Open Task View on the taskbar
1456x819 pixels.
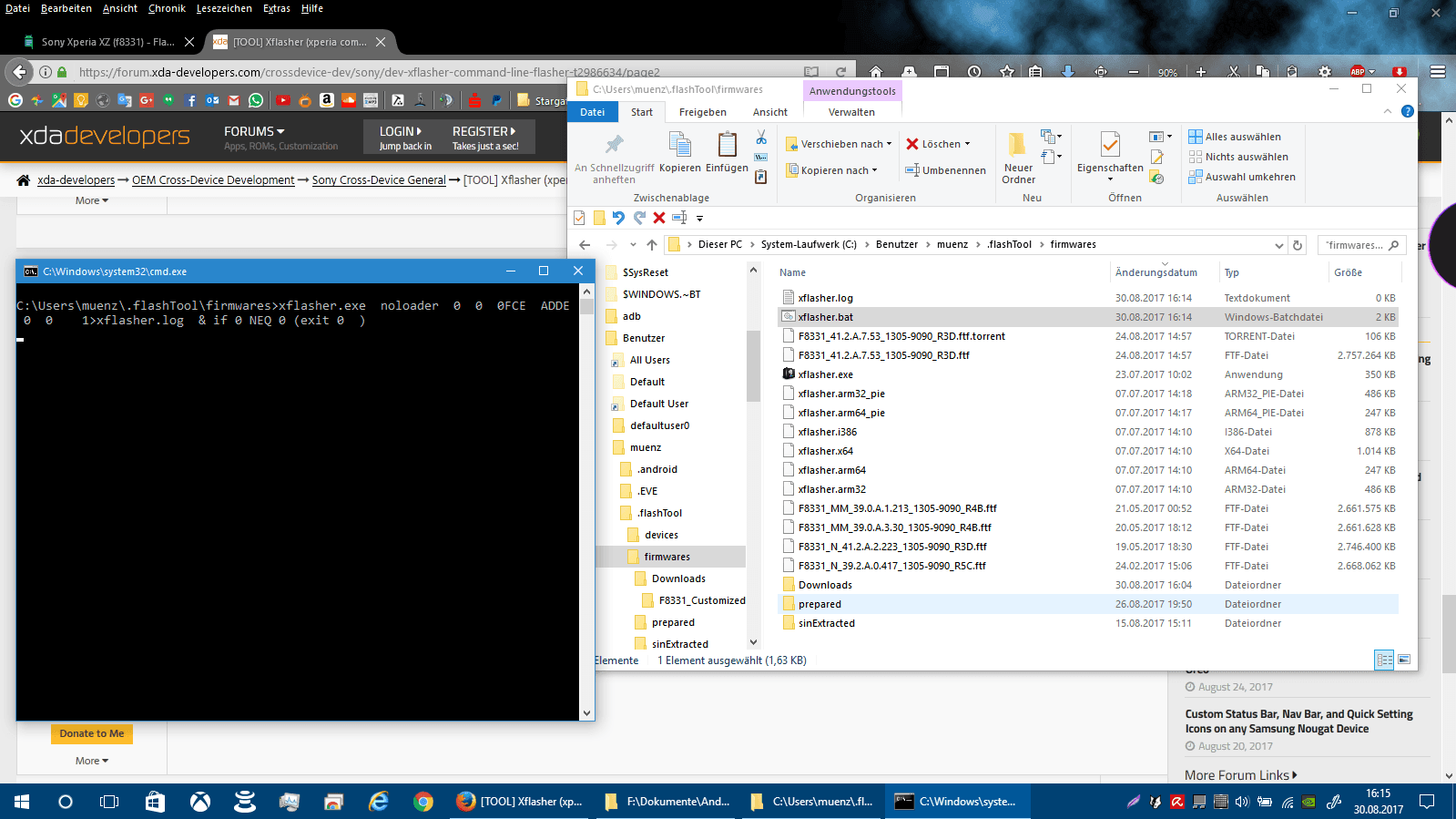click(x=109, y=802)
